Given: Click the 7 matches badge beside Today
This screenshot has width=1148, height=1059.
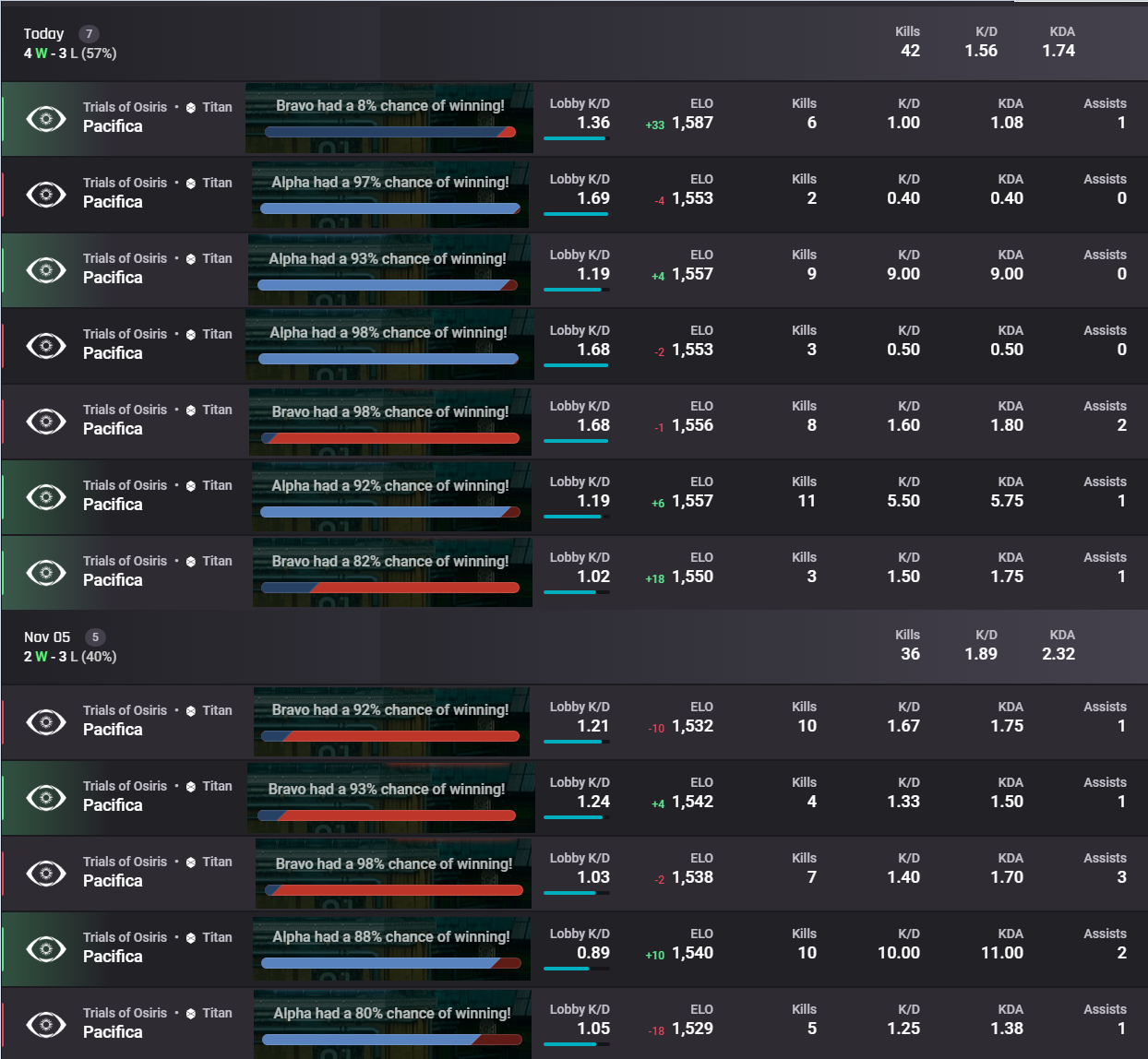Looking at the screenshot, I should [89, 34].
